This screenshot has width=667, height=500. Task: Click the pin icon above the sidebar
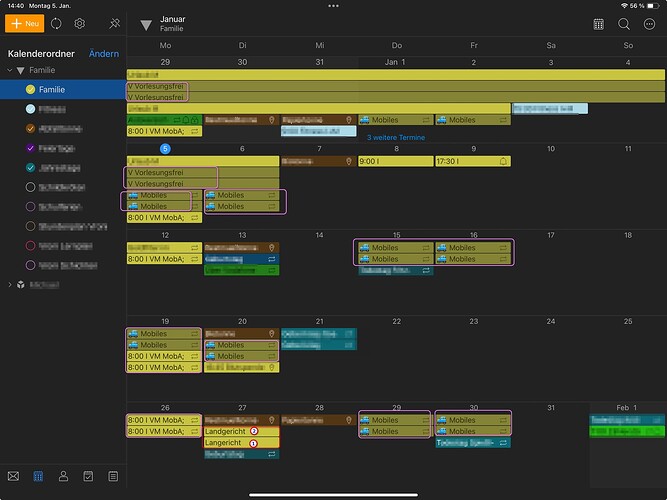tap(115, 23)
